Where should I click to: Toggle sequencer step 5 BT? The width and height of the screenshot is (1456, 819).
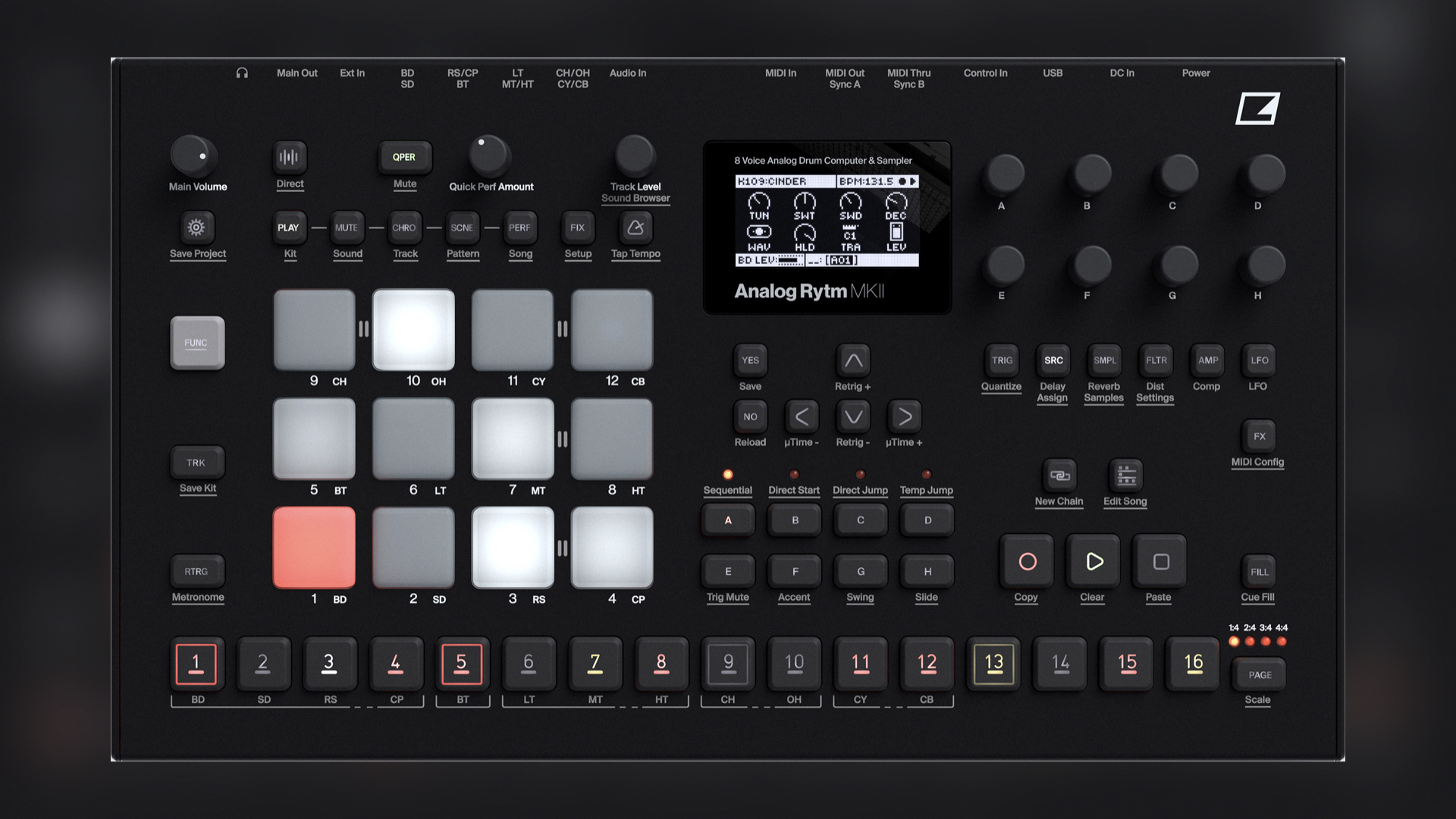pos(462,664)
